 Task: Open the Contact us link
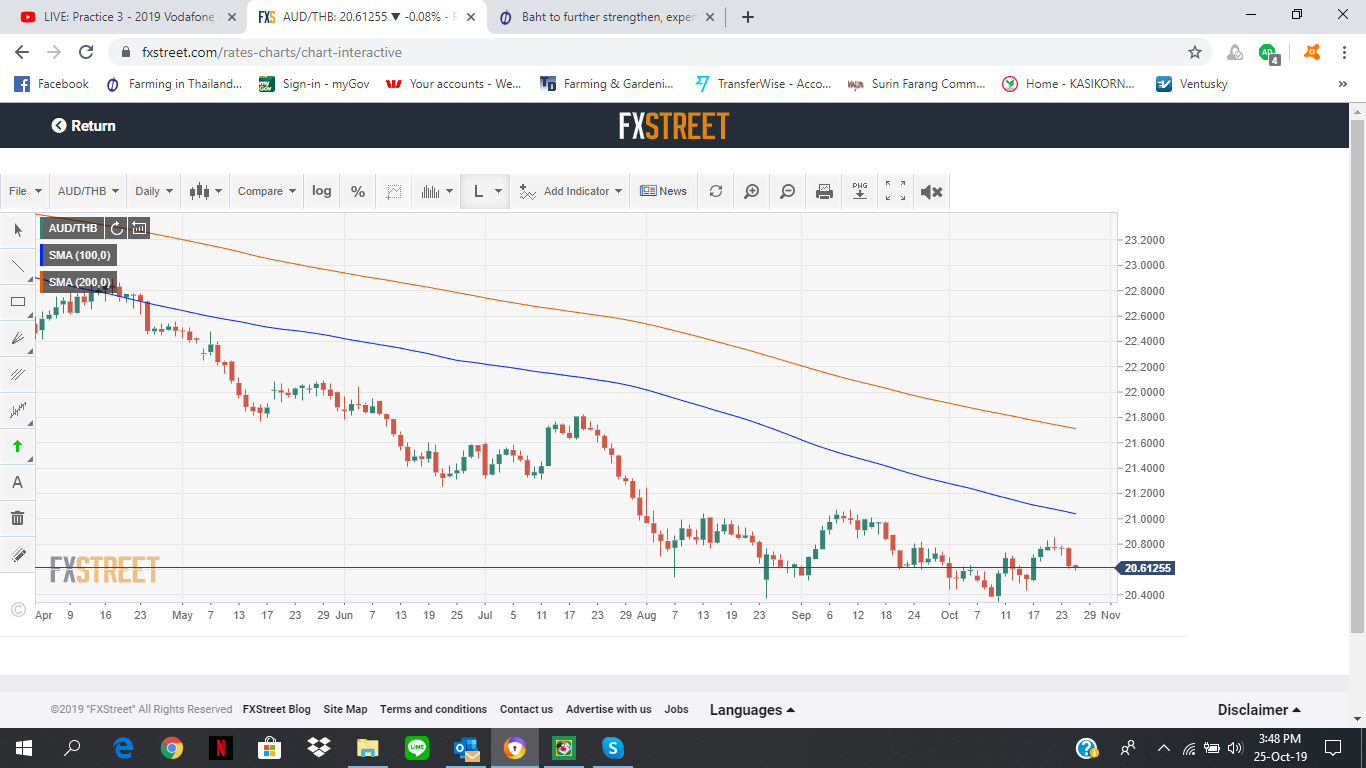pyautogui.click(x=526, y=709)
